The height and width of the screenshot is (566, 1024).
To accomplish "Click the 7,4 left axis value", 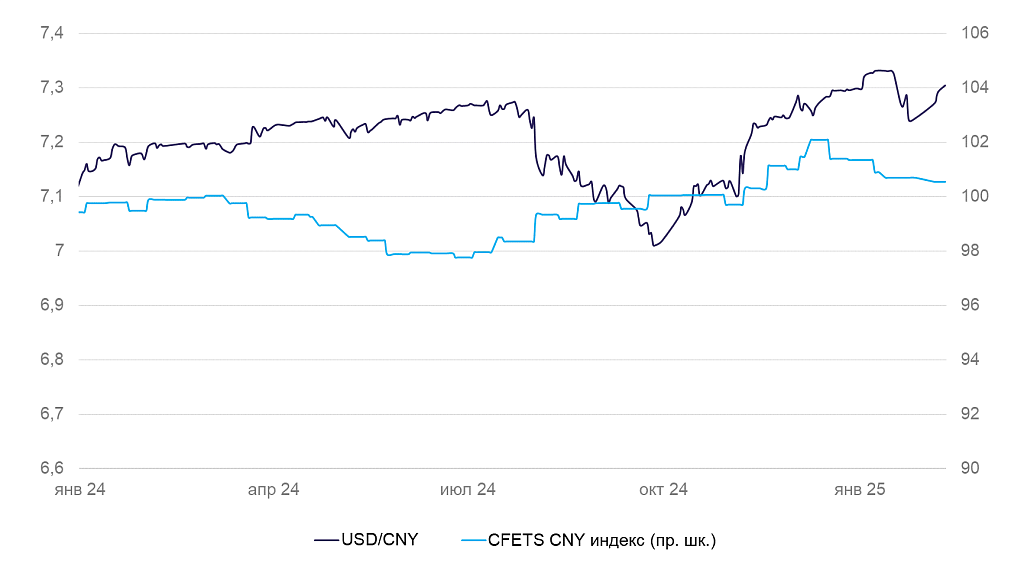I will (x=52, y=33).
